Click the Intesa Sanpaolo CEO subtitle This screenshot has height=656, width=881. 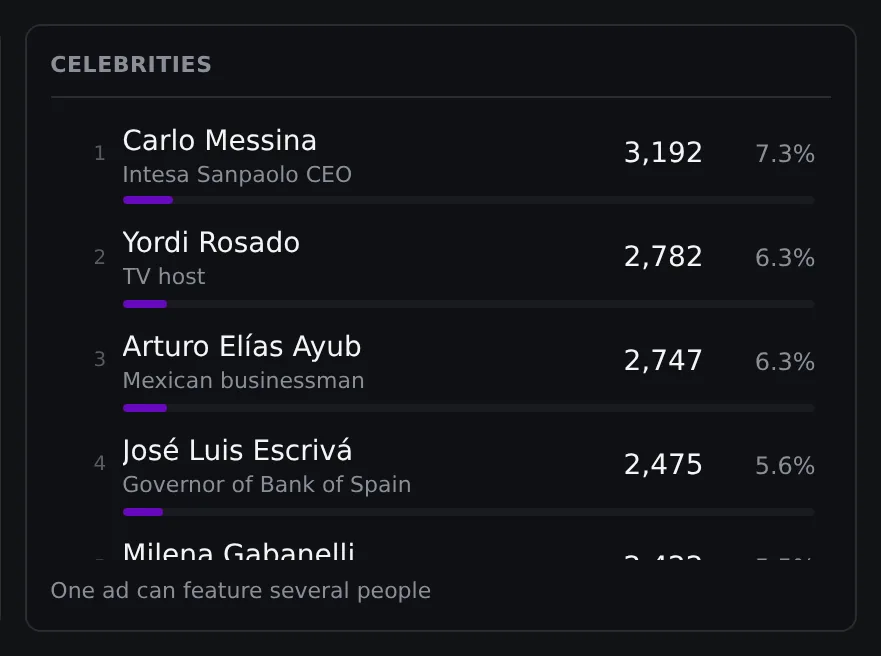(x=237, y=175)
